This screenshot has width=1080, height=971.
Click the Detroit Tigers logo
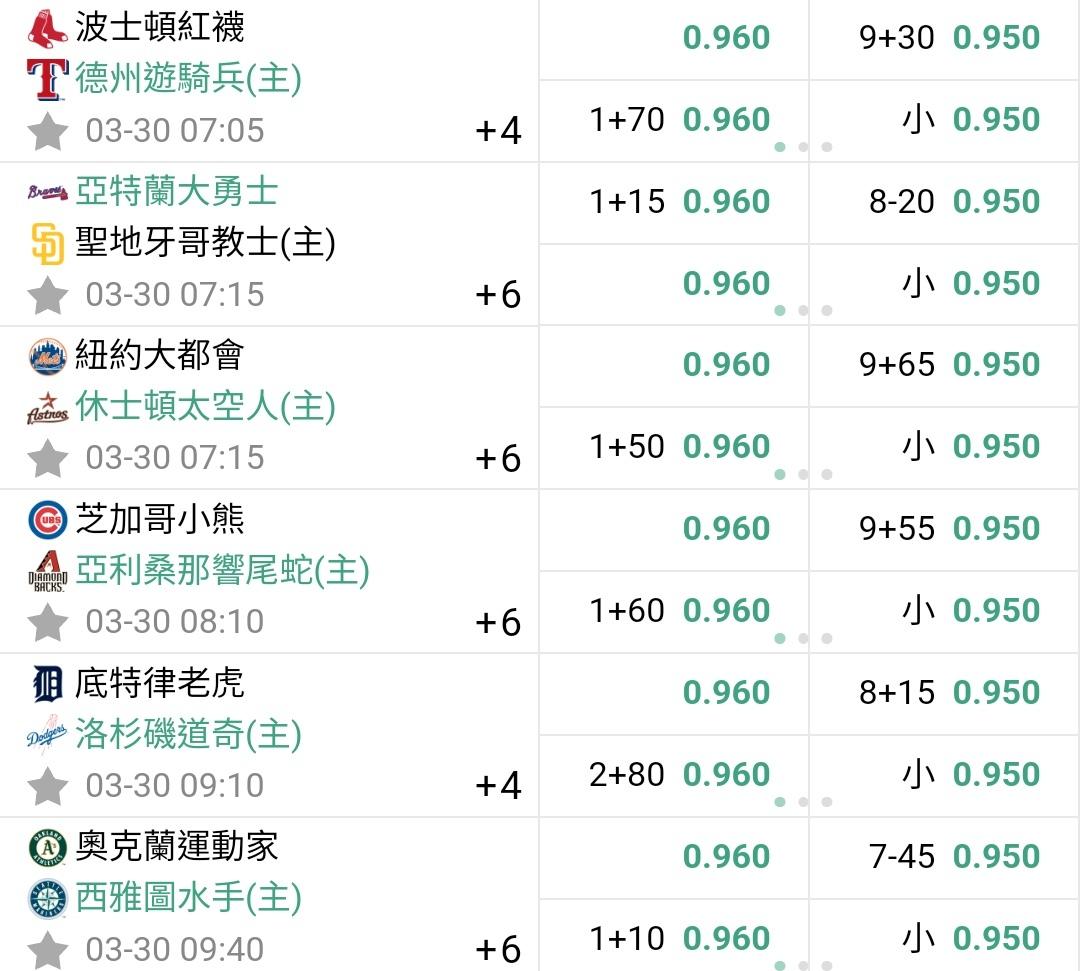click(x=48, y=684)
